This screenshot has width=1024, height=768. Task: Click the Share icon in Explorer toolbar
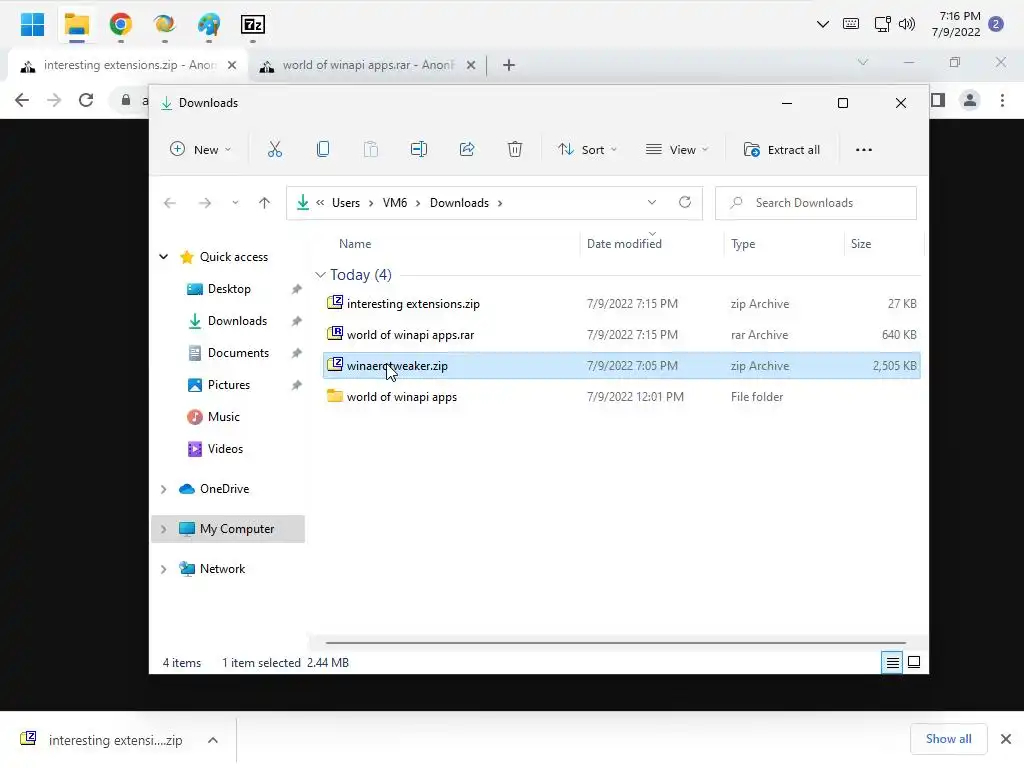467,150
